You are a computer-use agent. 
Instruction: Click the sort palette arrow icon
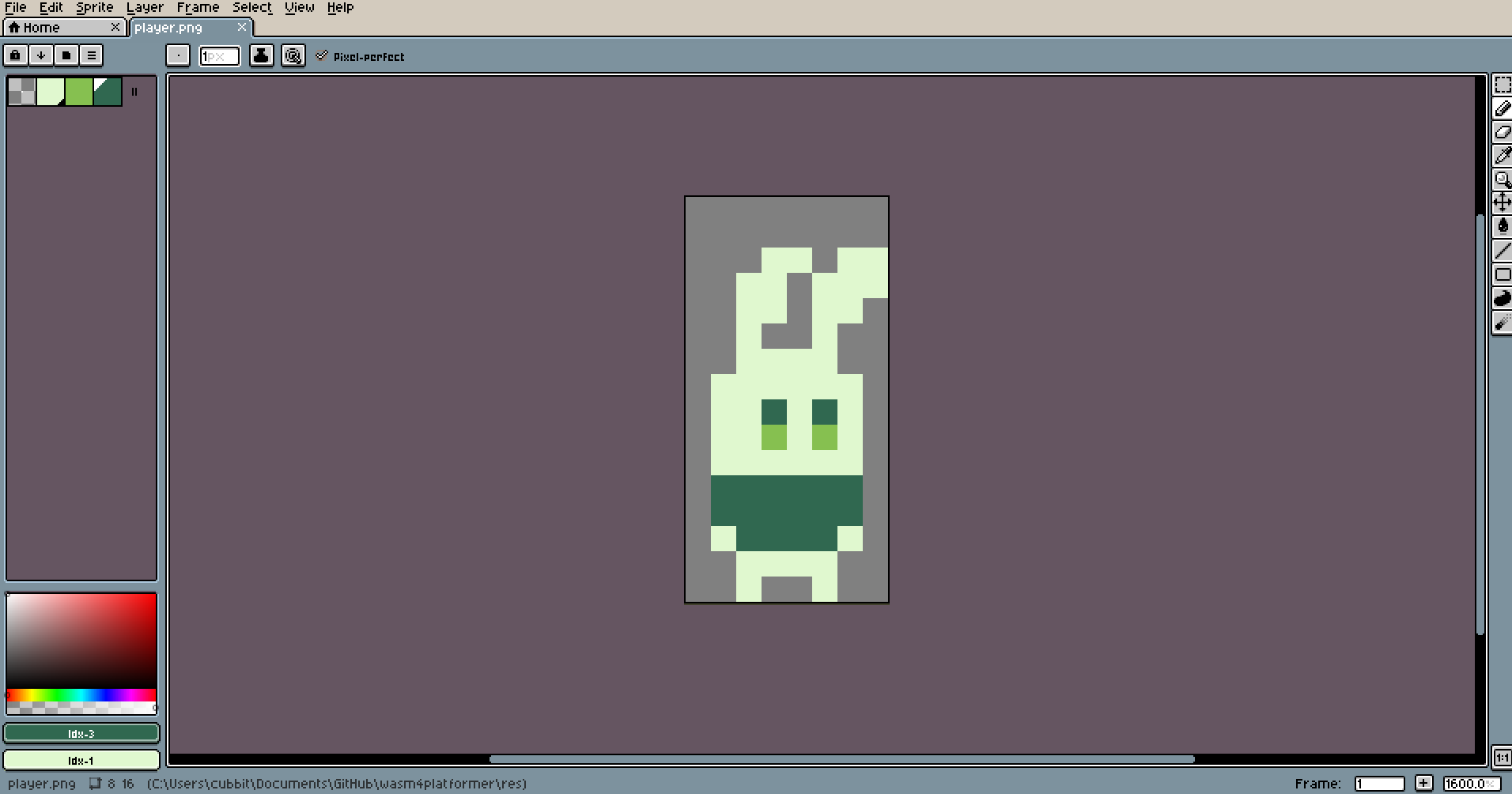pos(41,55)
